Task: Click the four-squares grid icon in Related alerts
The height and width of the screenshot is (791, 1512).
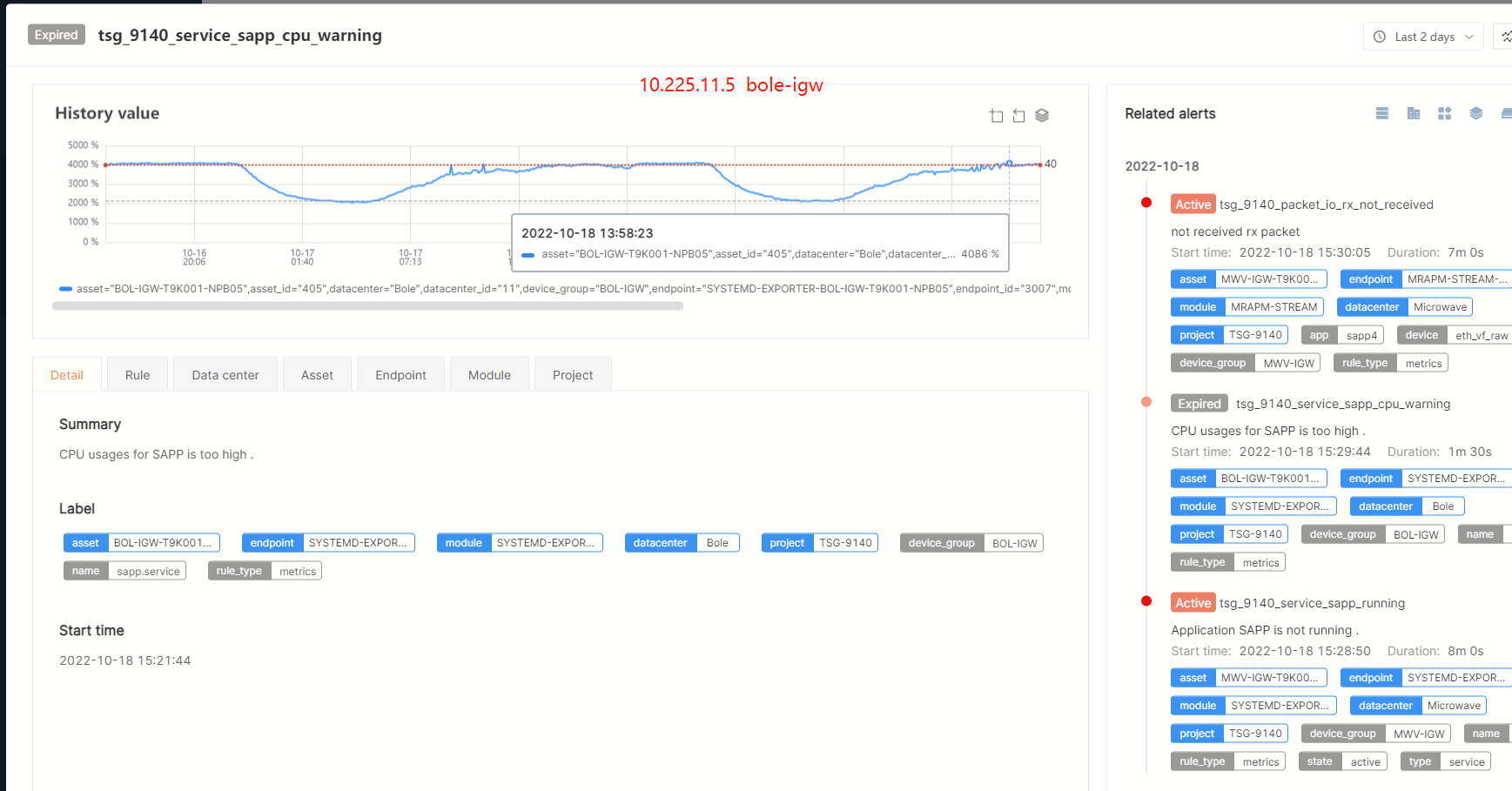Action: [x=1444, y=113]
